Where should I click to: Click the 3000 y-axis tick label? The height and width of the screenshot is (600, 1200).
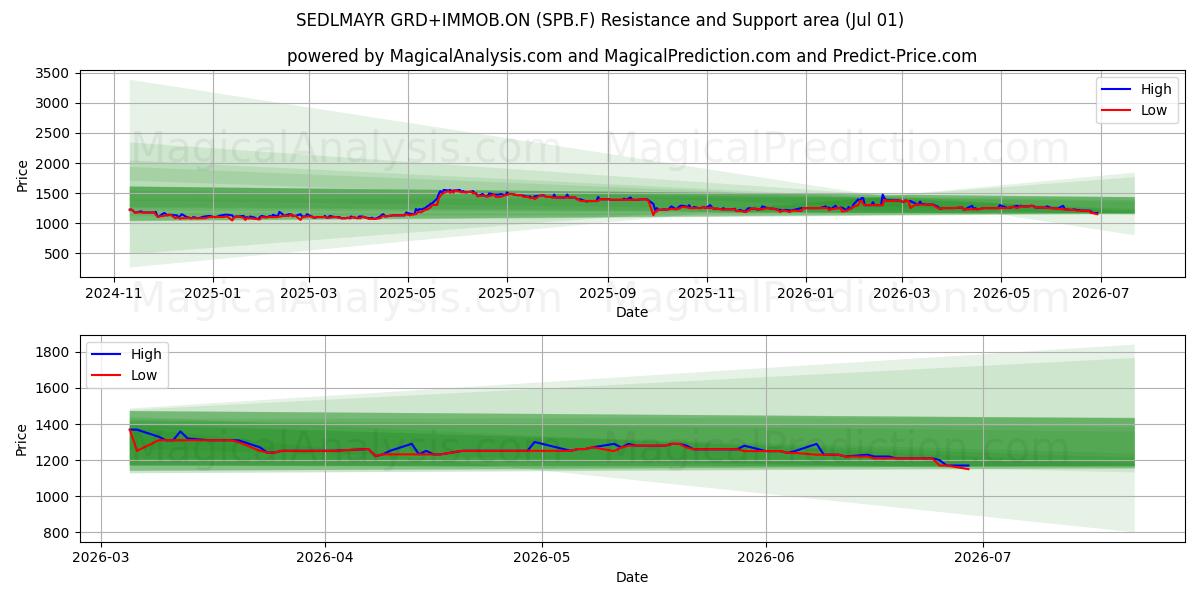(x=52, y=103)
